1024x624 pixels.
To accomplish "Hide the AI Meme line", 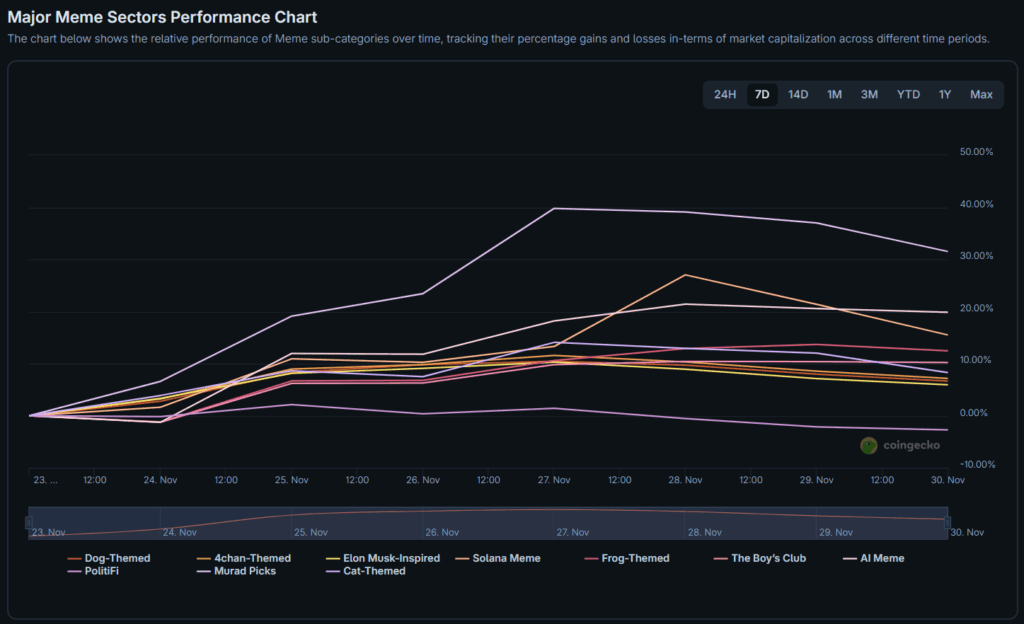I will pos(881,558).
